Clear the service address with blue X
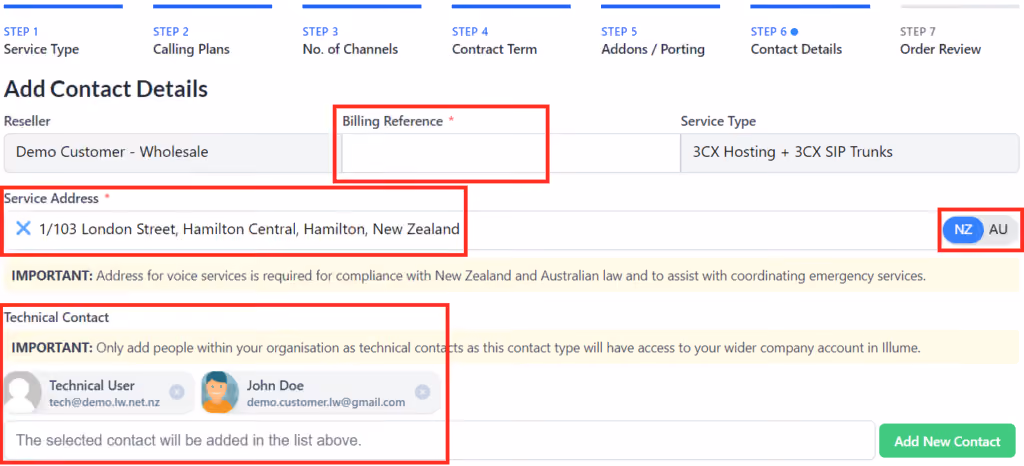The image size is (1024, 466). [x=24, y=229]
